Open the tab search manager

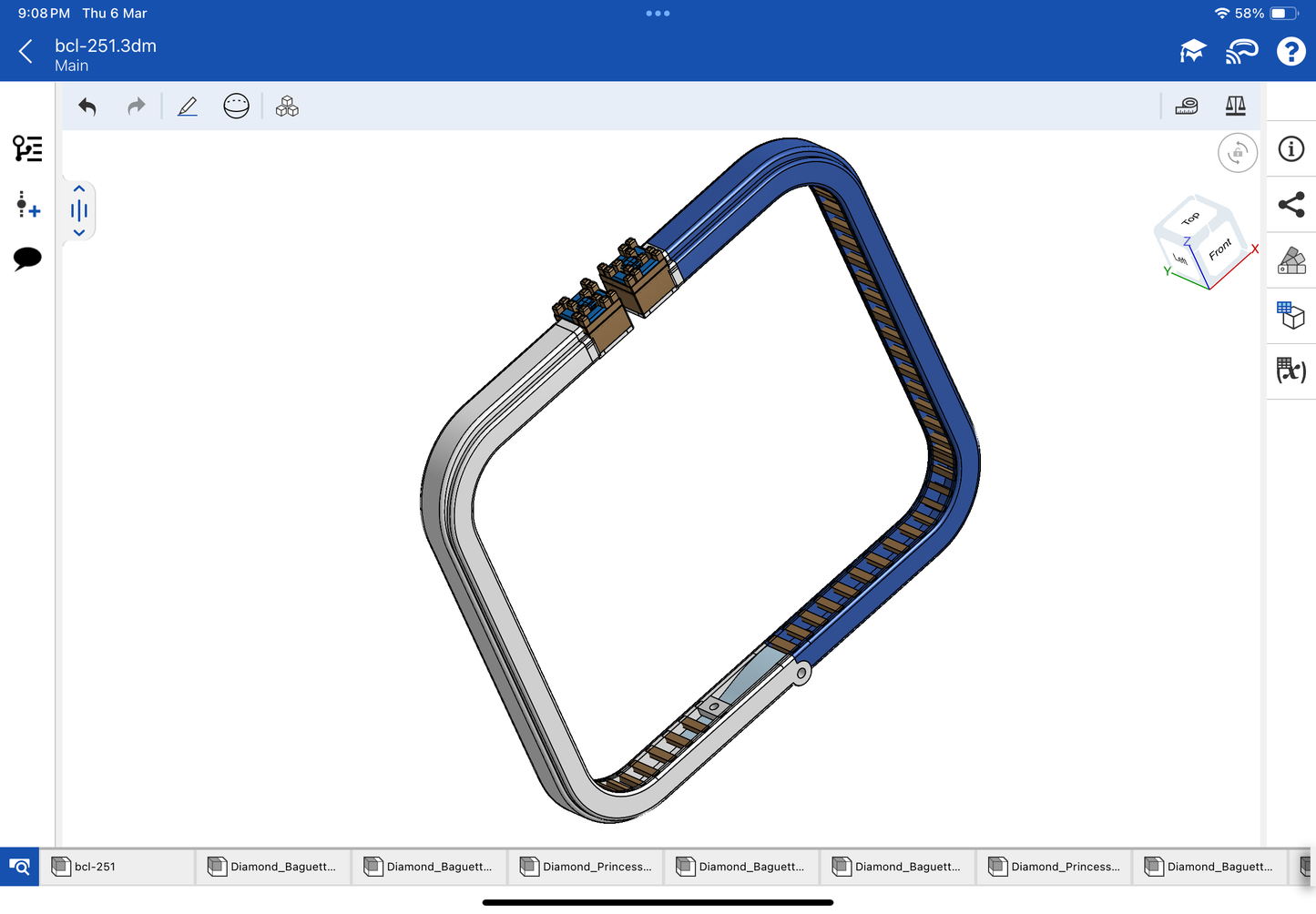click(19, 867)
